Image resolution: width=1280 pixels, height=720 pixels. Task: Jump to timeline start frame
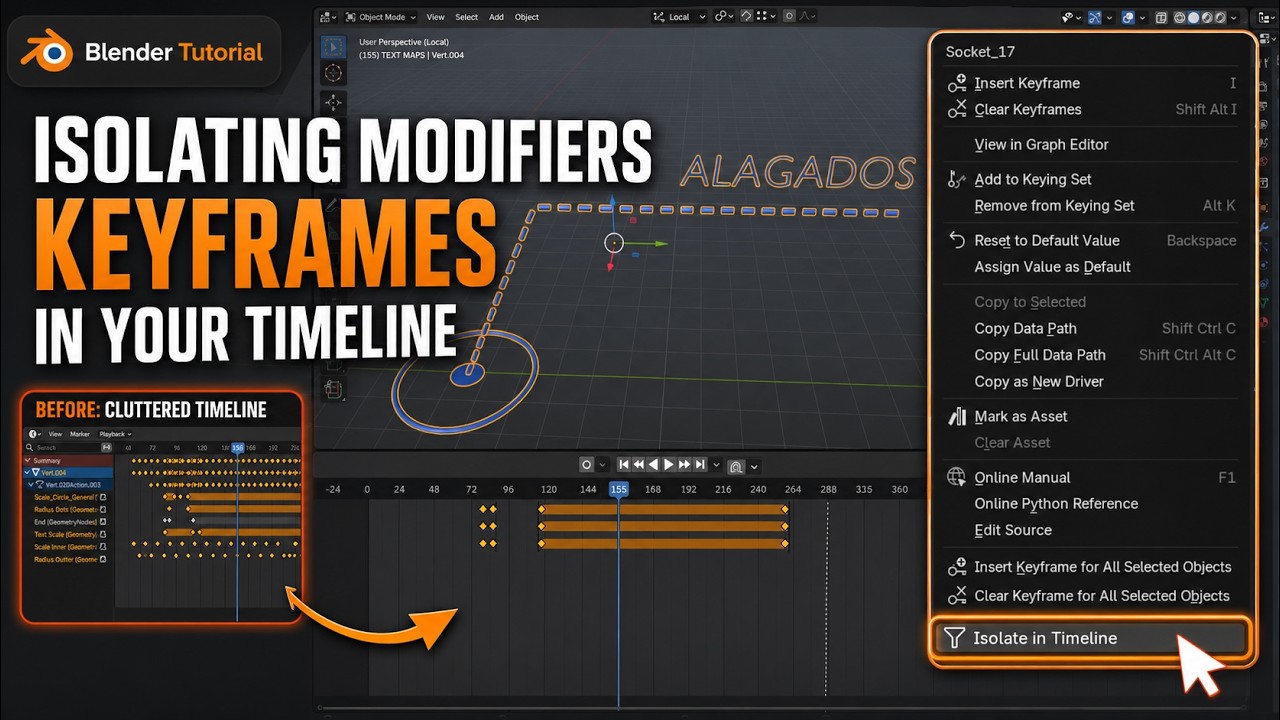click(x=624, y=464)
